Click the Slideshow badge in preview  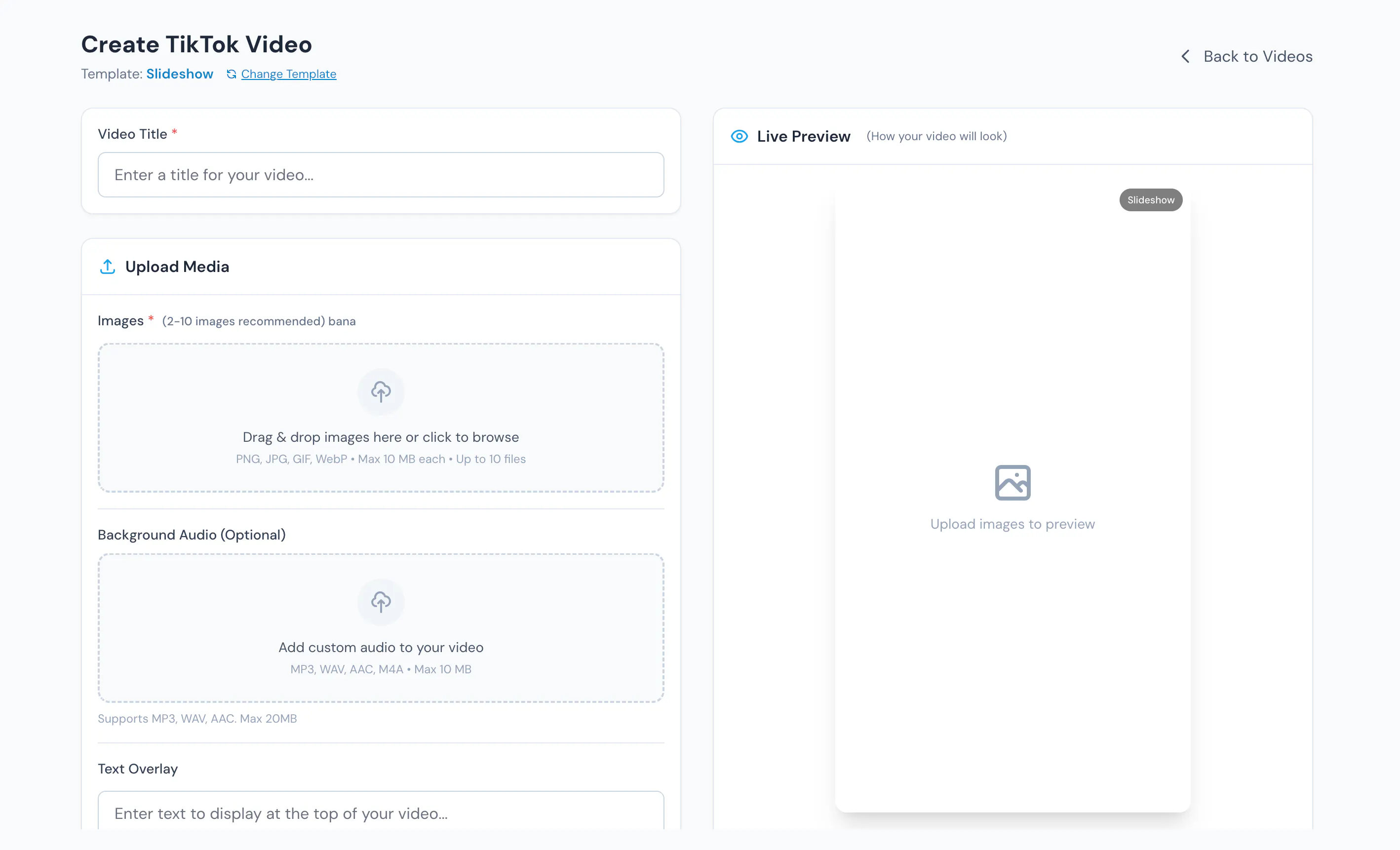tap(1151, 200)
